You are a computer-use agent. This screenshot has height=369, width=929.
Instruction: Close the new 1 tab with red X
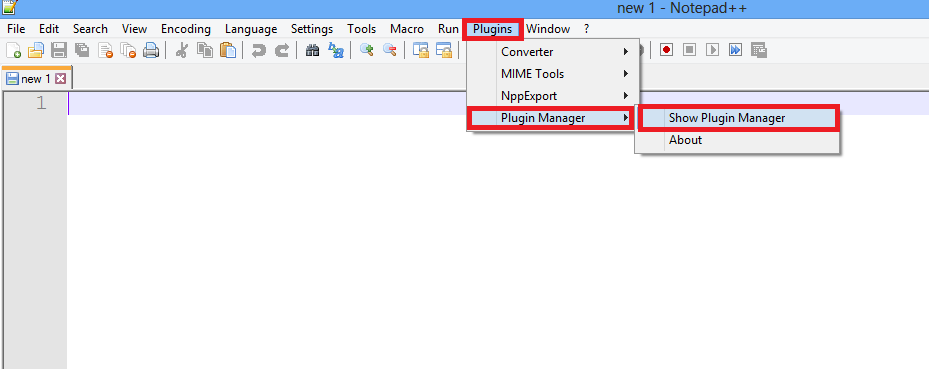point(60,79)
